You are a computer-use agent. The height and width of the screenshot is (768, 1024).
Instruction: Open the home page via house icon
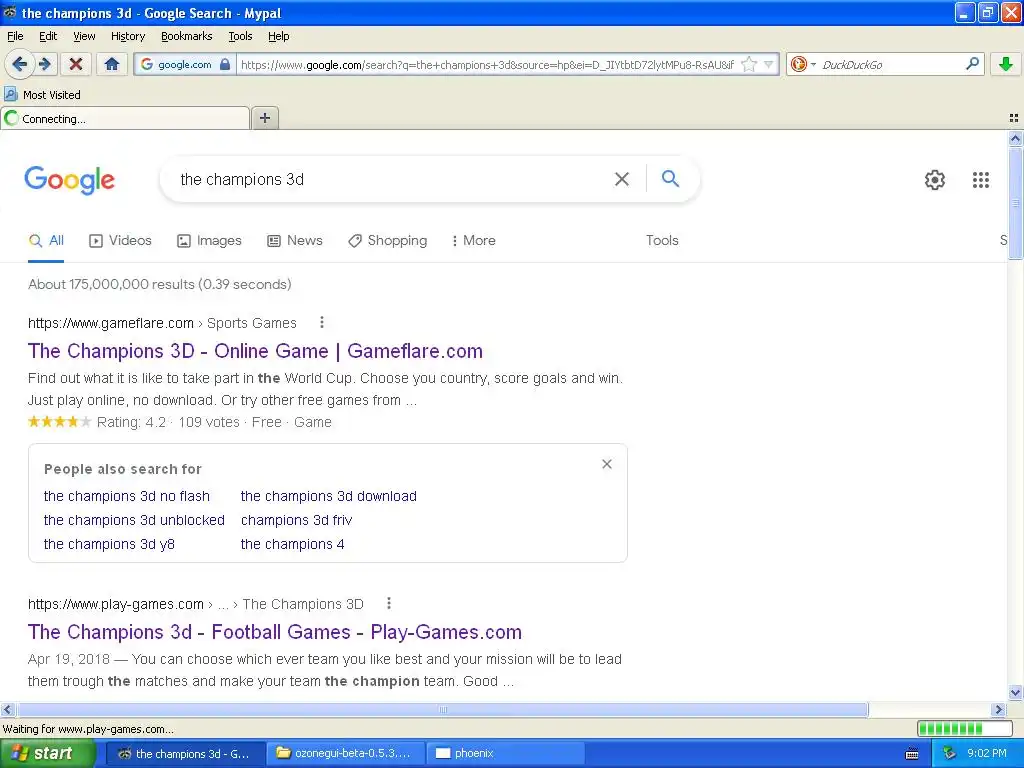[x=112, y=64]
